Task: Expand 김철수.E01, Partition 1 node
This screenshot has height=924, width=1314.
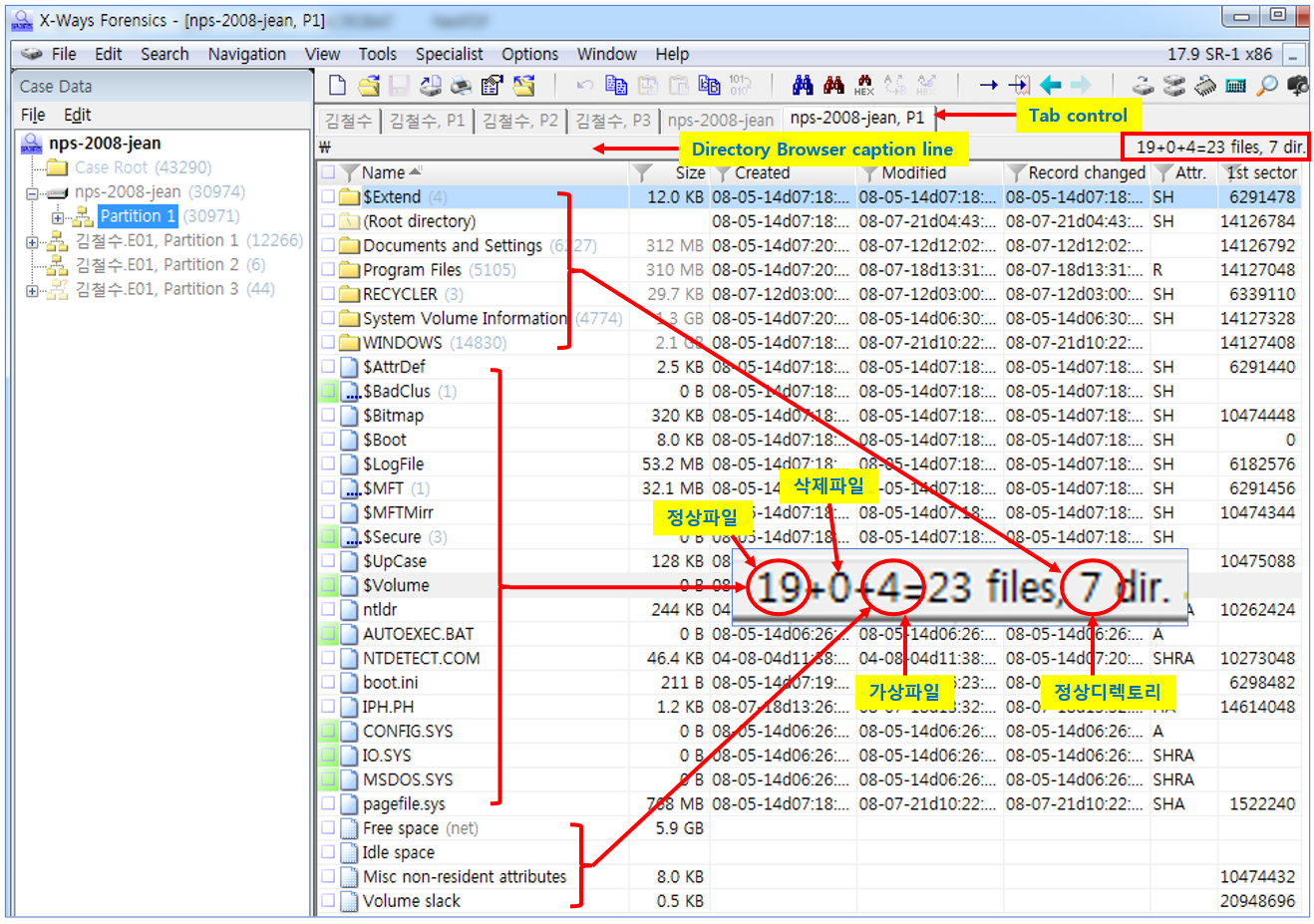Action: [32, 241]
